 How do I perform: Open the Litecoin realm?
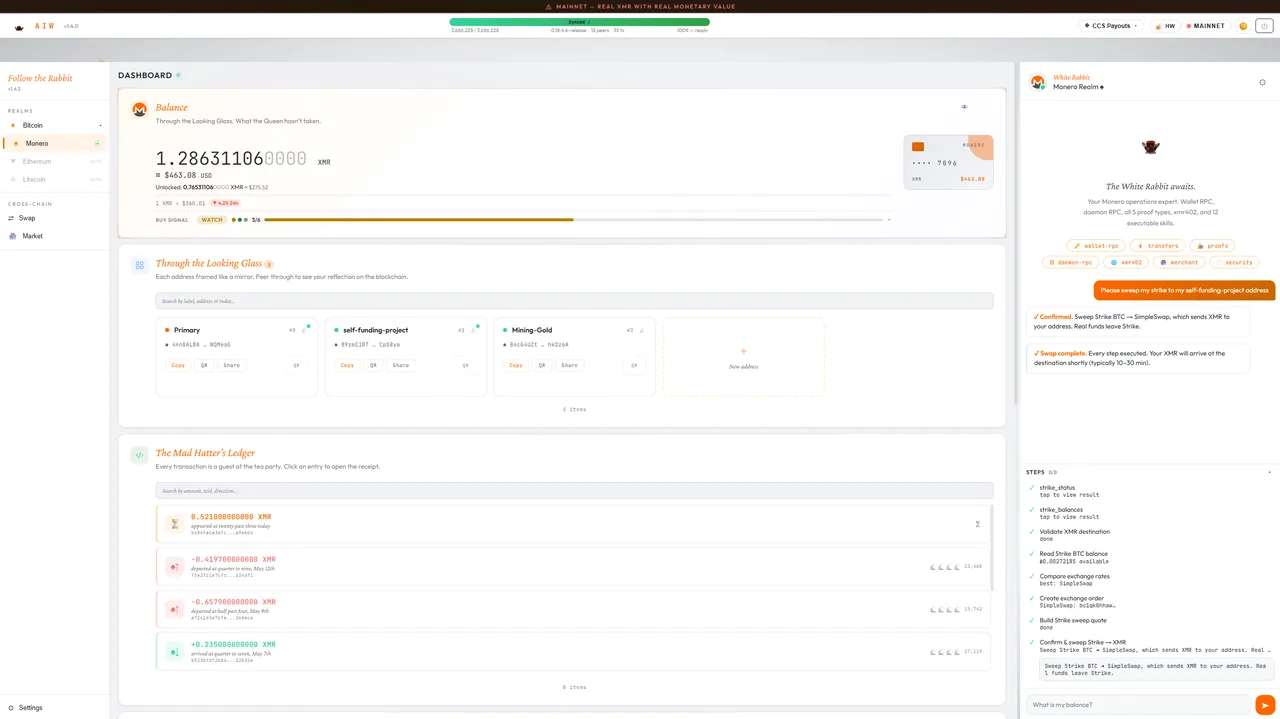(x=55, y=179)
